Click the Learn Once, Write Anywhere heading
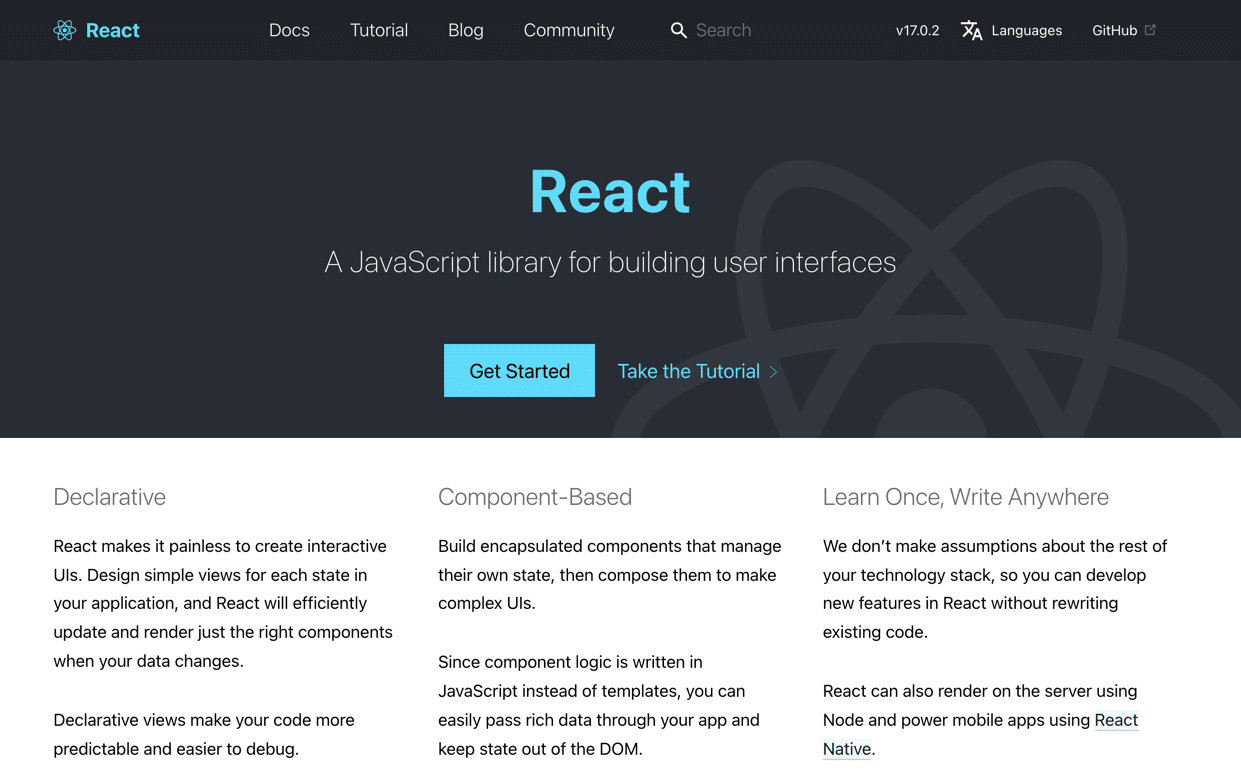The image size is (1241, 777). pyautogui.click(x=965, y=497)
